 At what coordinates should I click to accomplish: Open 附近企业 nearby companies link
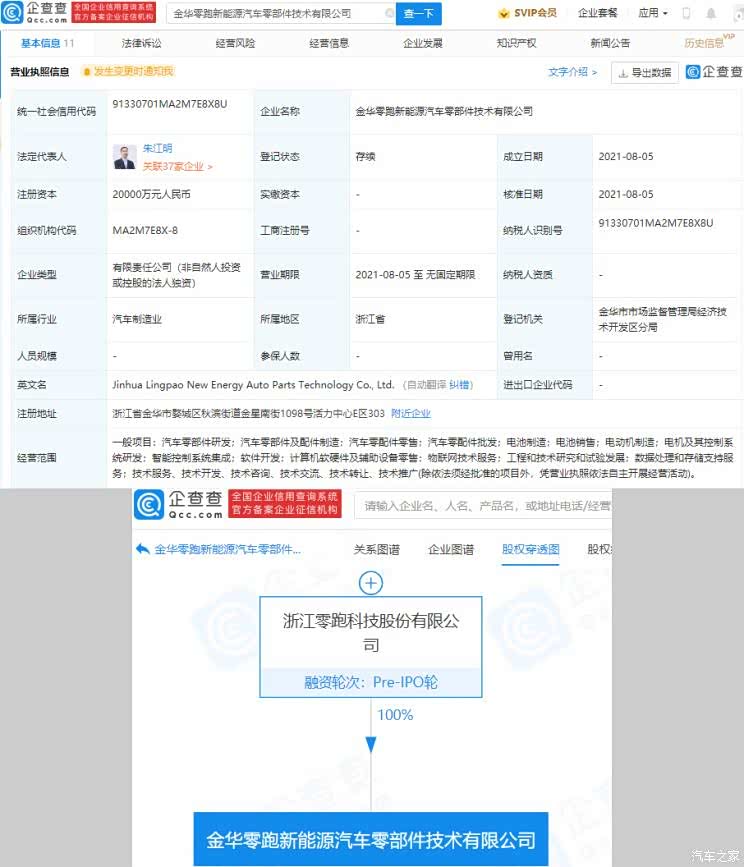tap(410, 413)
